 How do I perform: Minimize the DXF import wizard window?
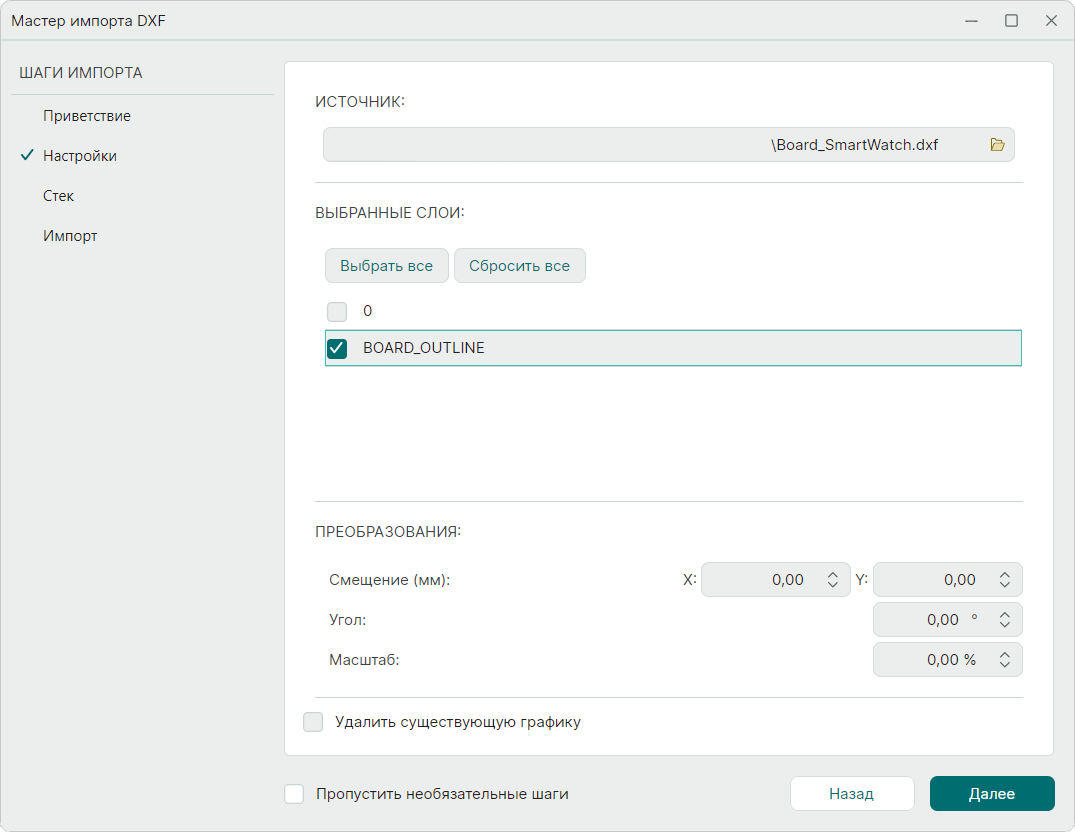[971, 20]
